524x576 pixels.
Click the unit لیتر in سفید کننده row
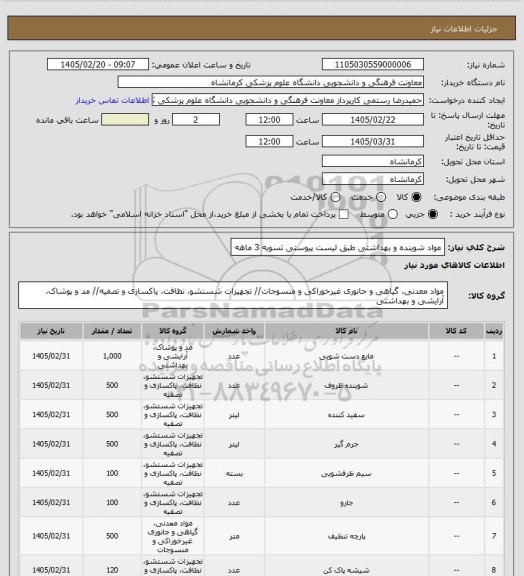point(234,415)
